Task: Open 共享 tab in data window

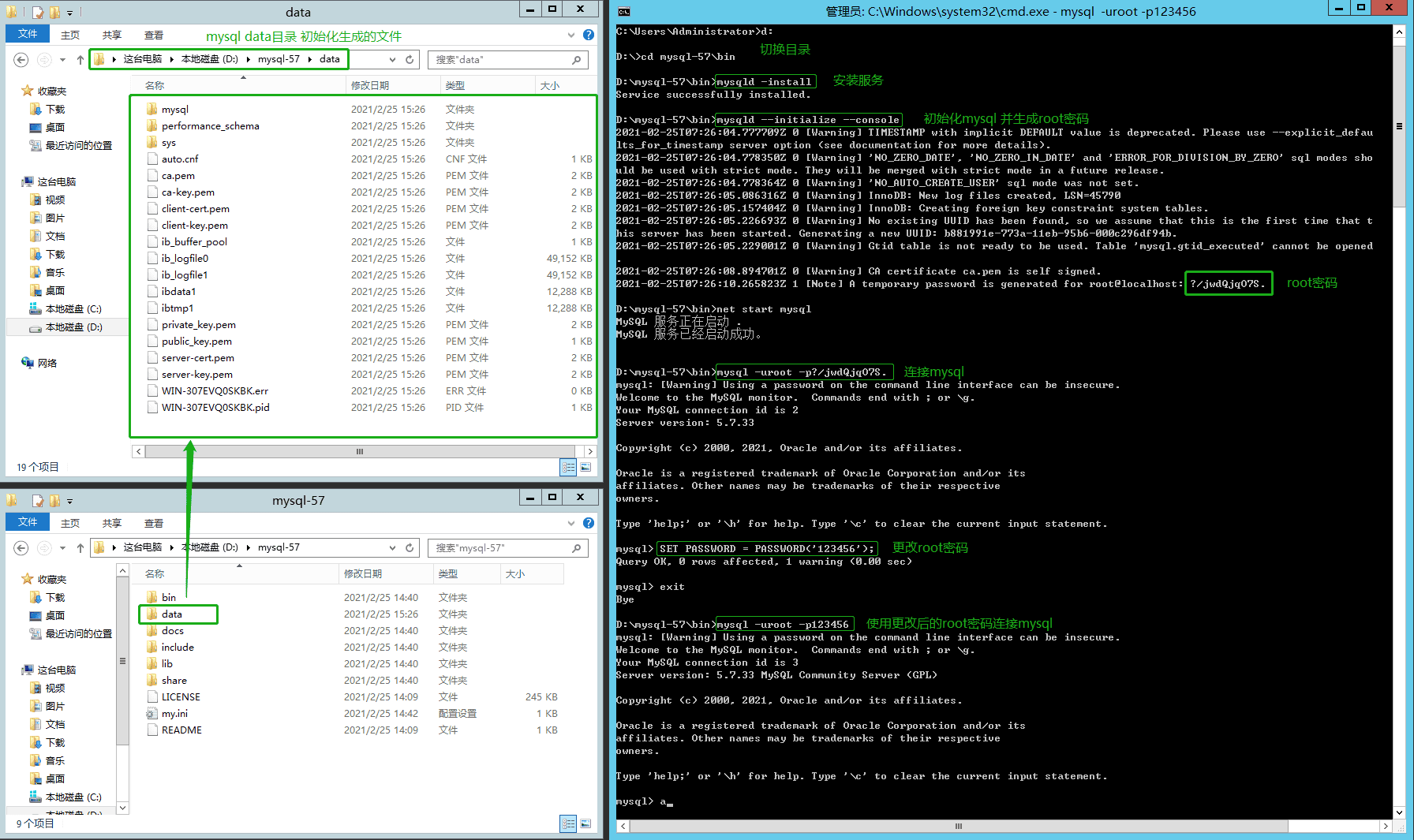Action: (x=112, y=35)
